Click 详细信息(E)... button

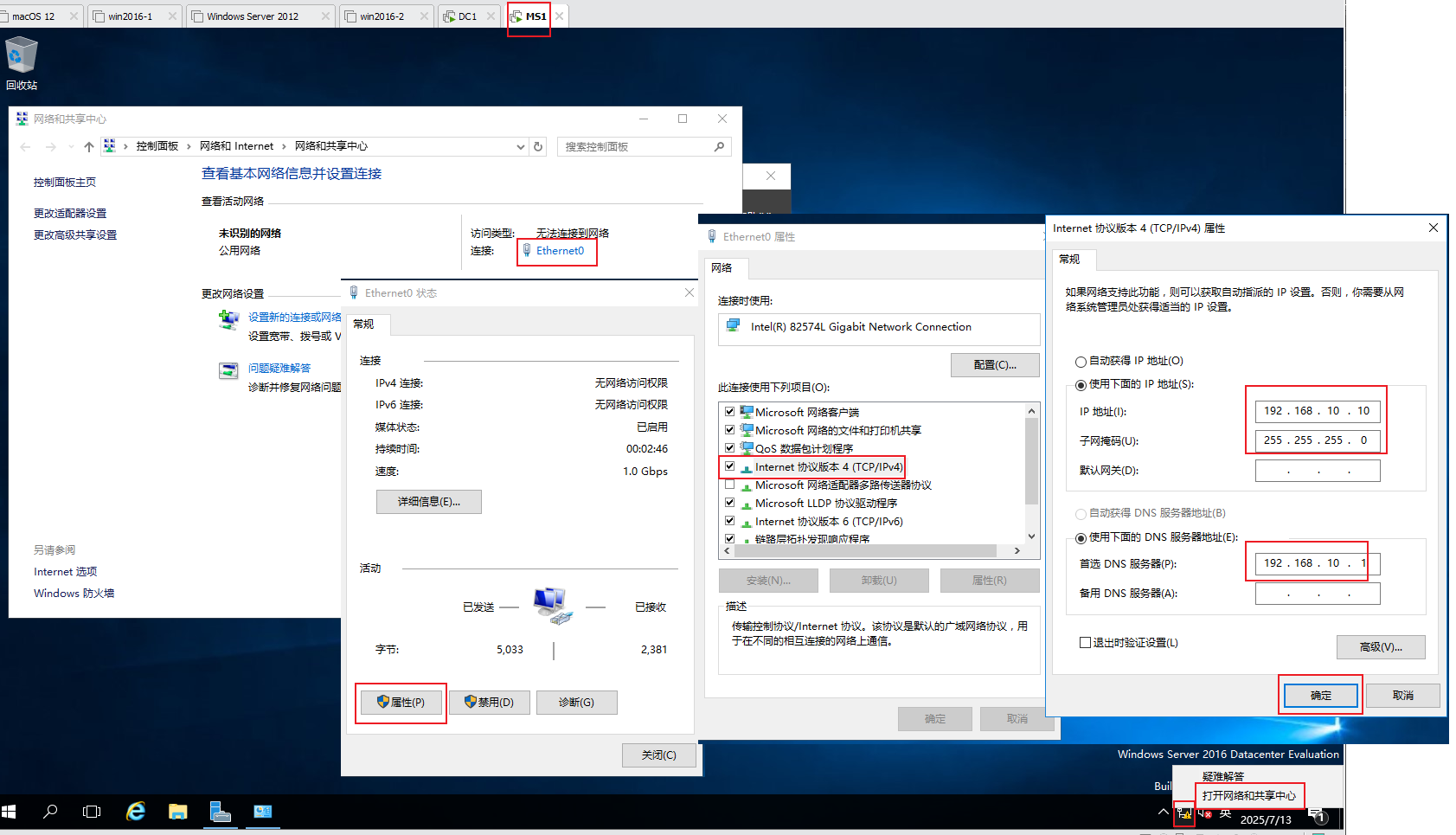(429, 502)
